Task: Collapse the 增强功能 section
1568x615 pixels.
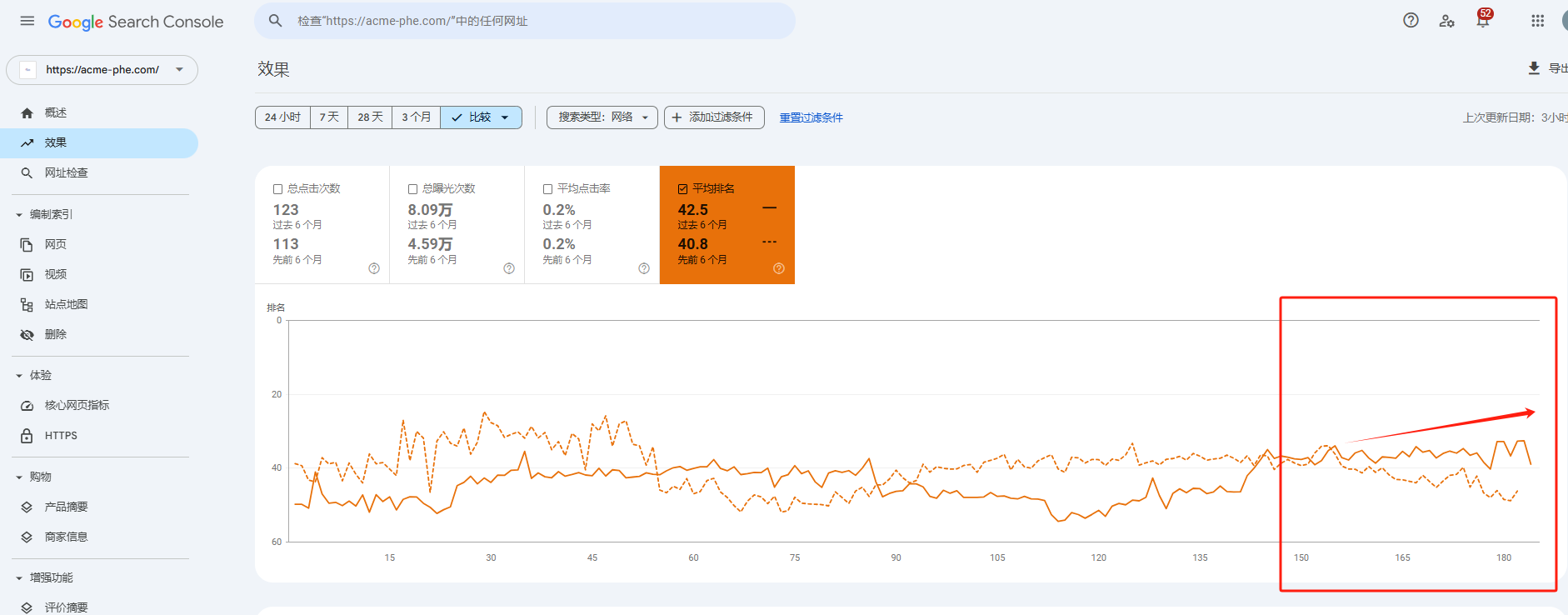Action: (19, 578)
